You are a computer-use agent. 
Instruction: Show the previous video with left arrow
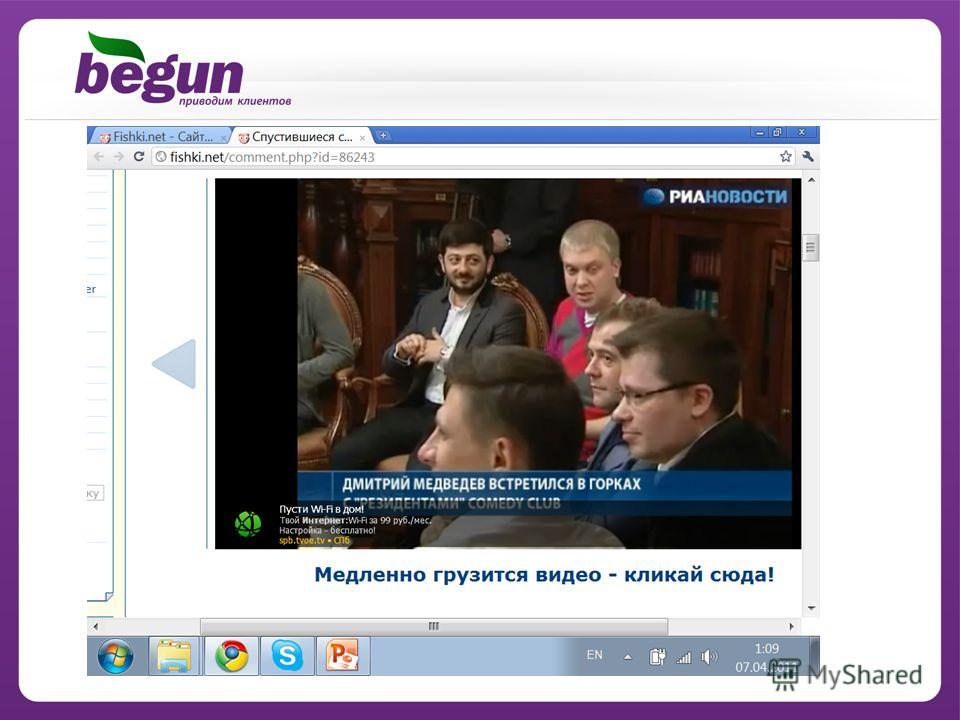click(x=174, y=364)
